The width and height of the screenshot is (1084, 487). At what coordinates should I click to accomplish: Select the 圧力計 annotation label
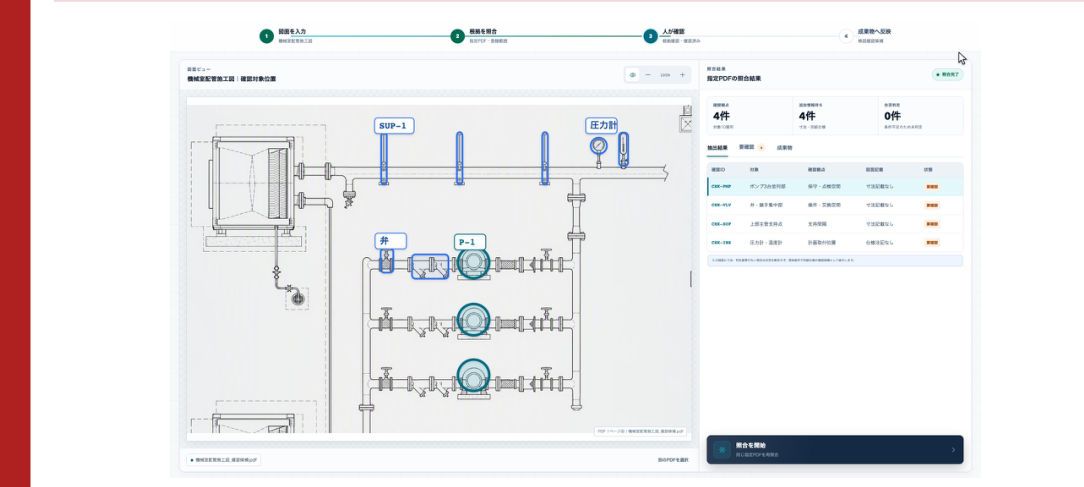(x=601, y=125)
